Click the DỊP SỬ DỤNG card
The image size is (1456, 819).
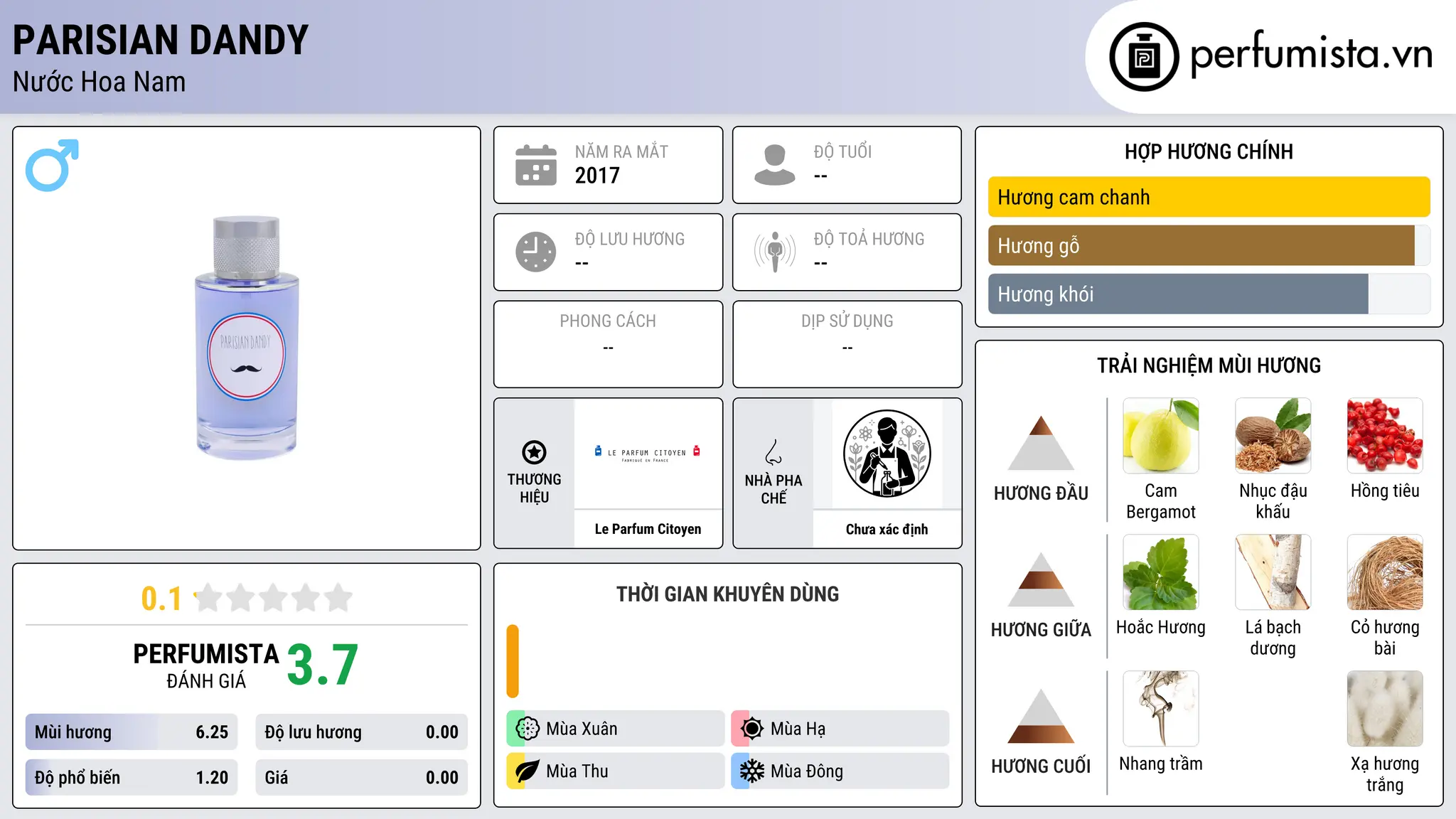[x=847, y=344]
